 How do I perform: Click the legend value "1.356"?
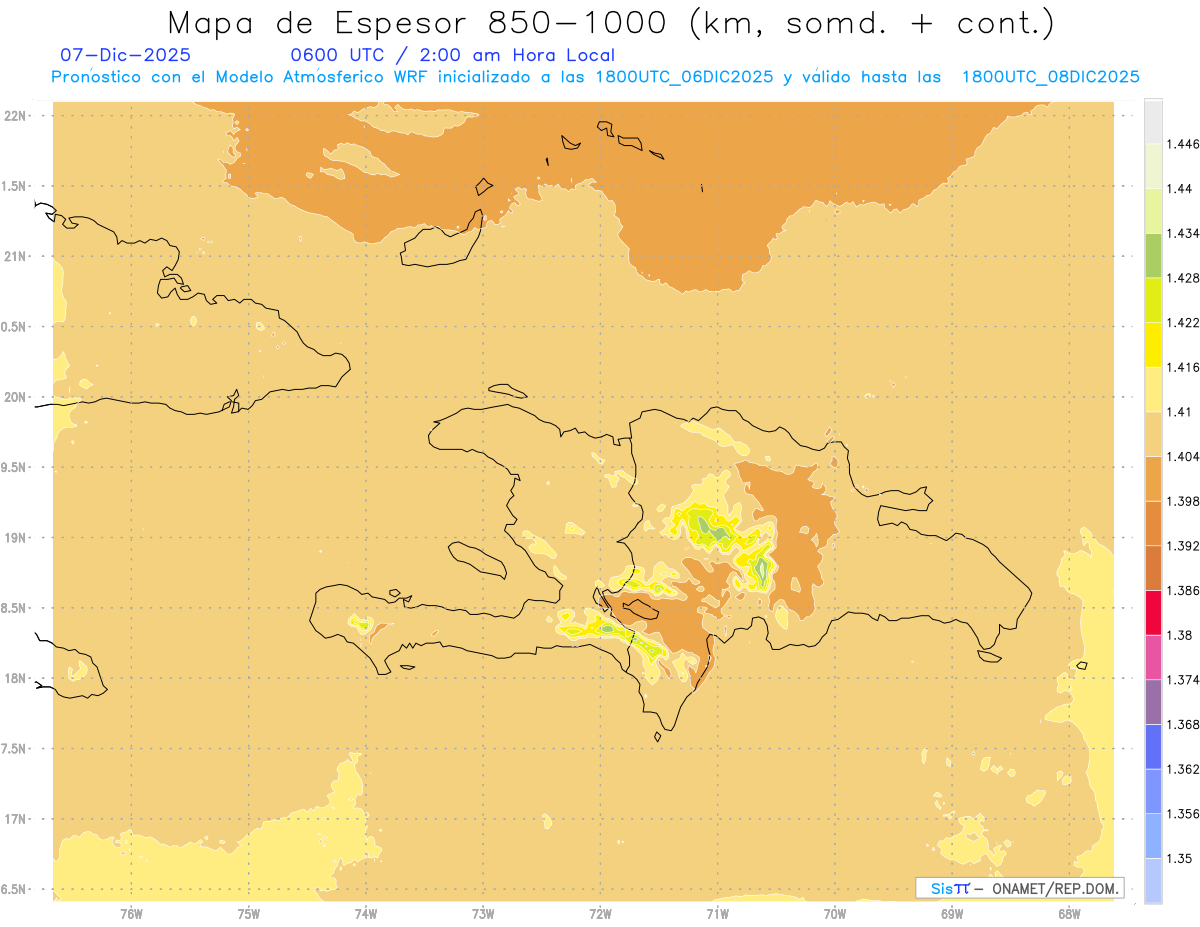coord(1183,814)
